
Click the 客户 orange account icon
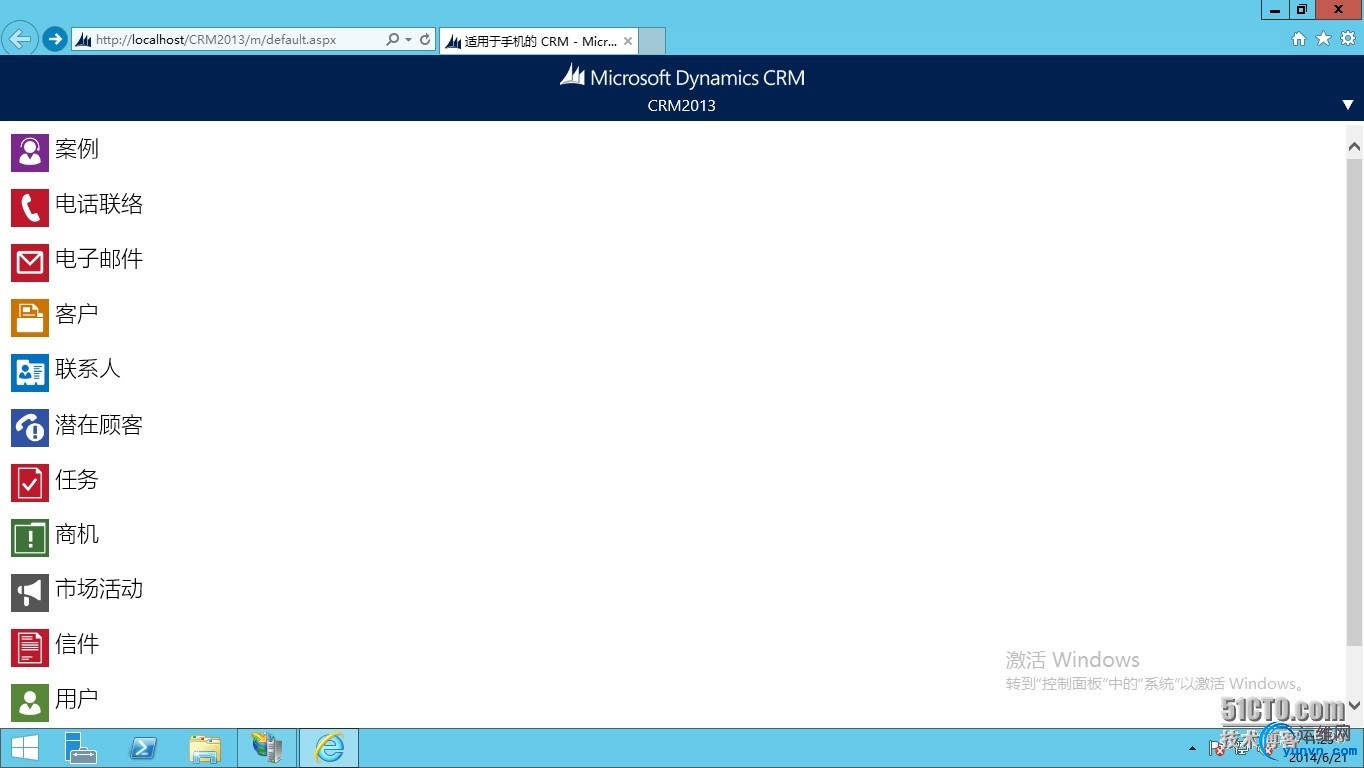click(x=30, y=317)
